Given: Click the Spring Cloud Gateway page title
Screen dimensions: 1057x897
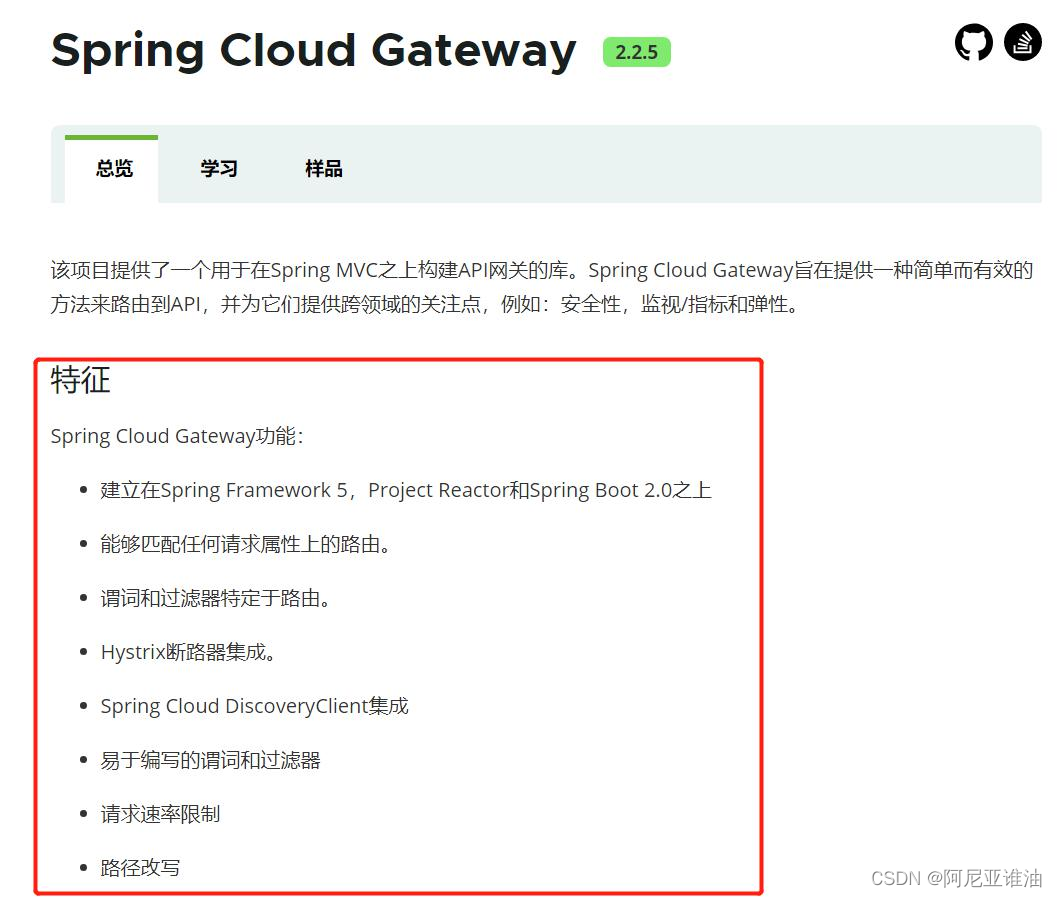Looking at the screenshot, I should [313, 51].
